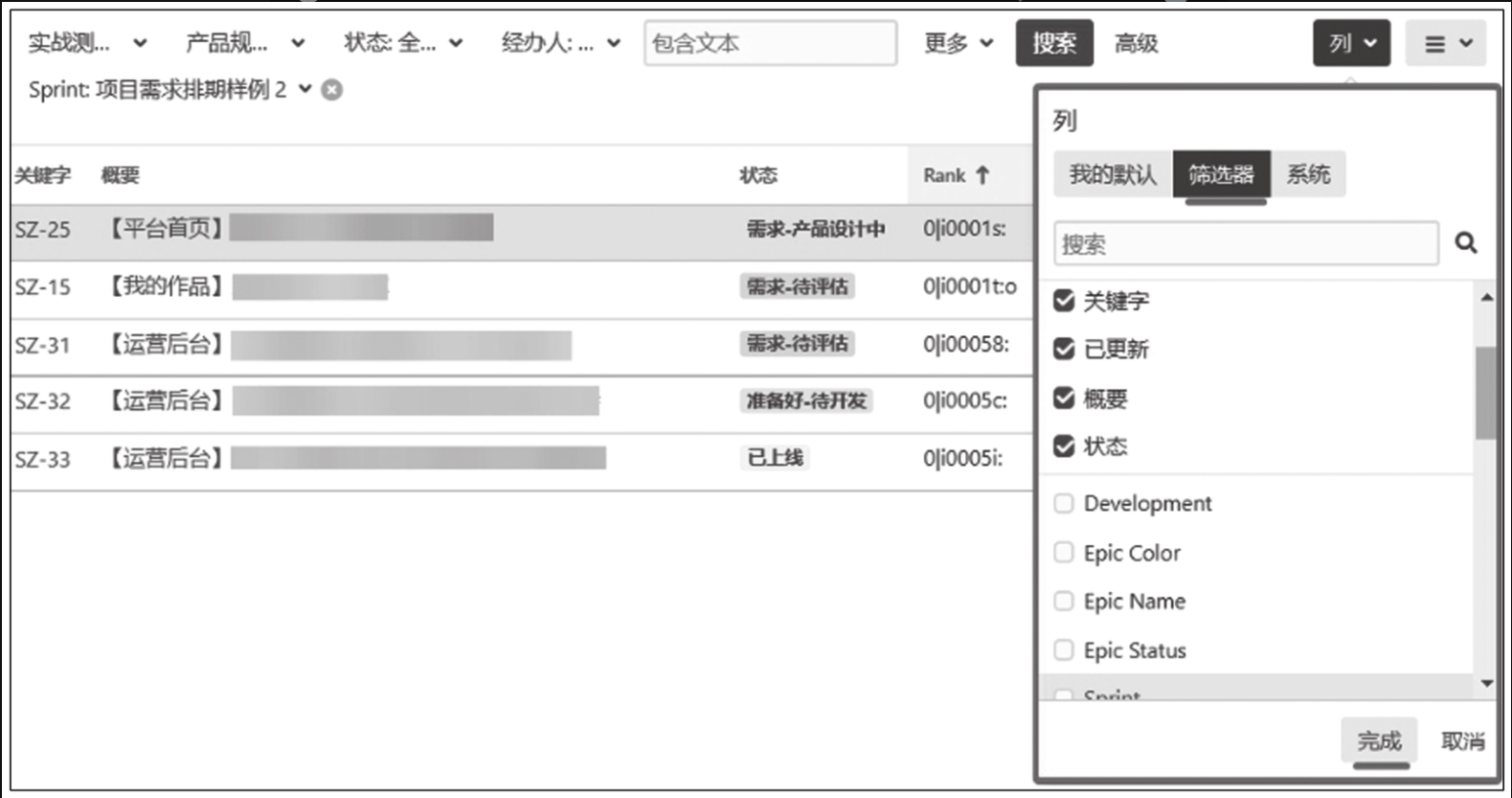Screen dimensions: 1512x798
Task: Open the 经办人 dropdown
Action: pos(561,43)
